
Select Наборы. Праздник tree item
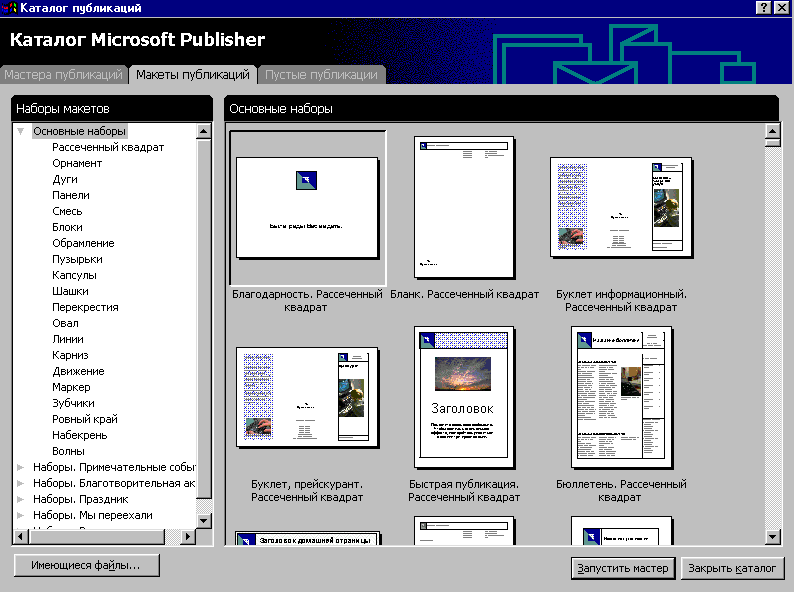81,499
